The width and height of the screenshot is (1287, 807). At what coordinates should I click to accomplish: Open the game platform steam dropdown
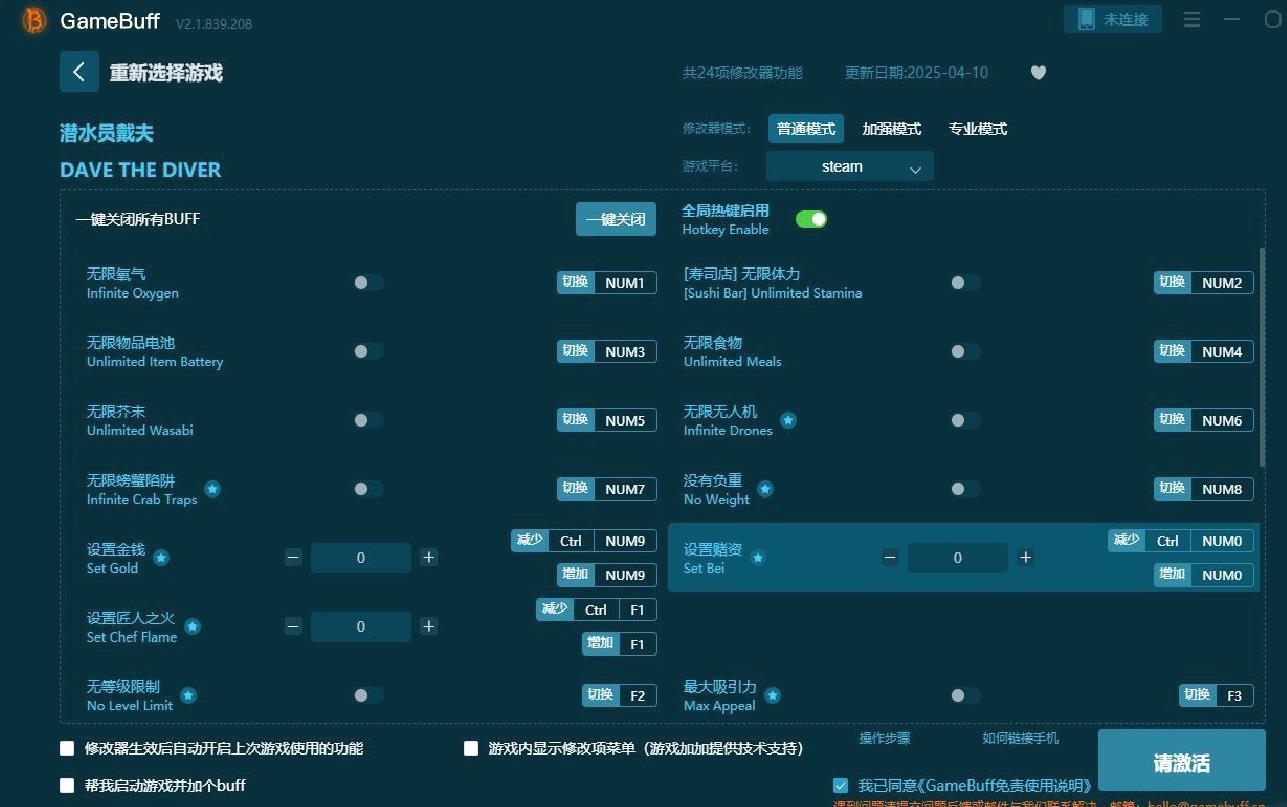pos(850,167)
